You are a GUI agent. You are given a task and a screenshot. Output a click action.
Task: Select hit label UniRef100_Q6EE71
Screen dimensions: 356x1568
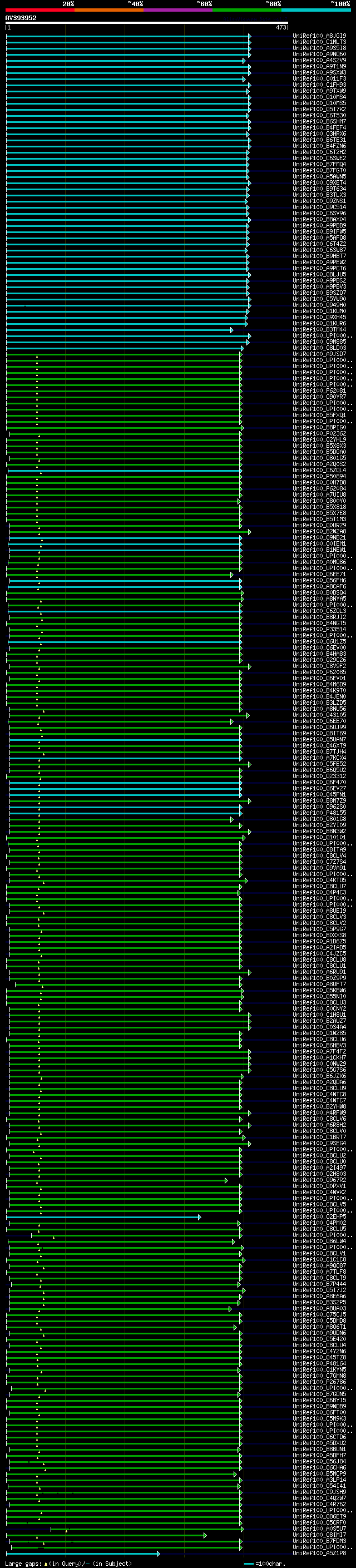click(319, 574)
